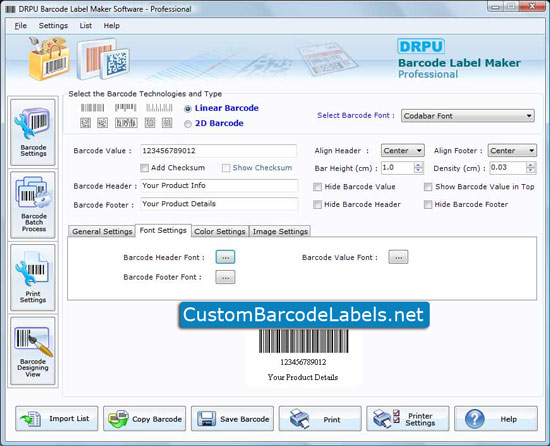Check Hide Barcode Value

pyautogui.click(x=317, y=187)
